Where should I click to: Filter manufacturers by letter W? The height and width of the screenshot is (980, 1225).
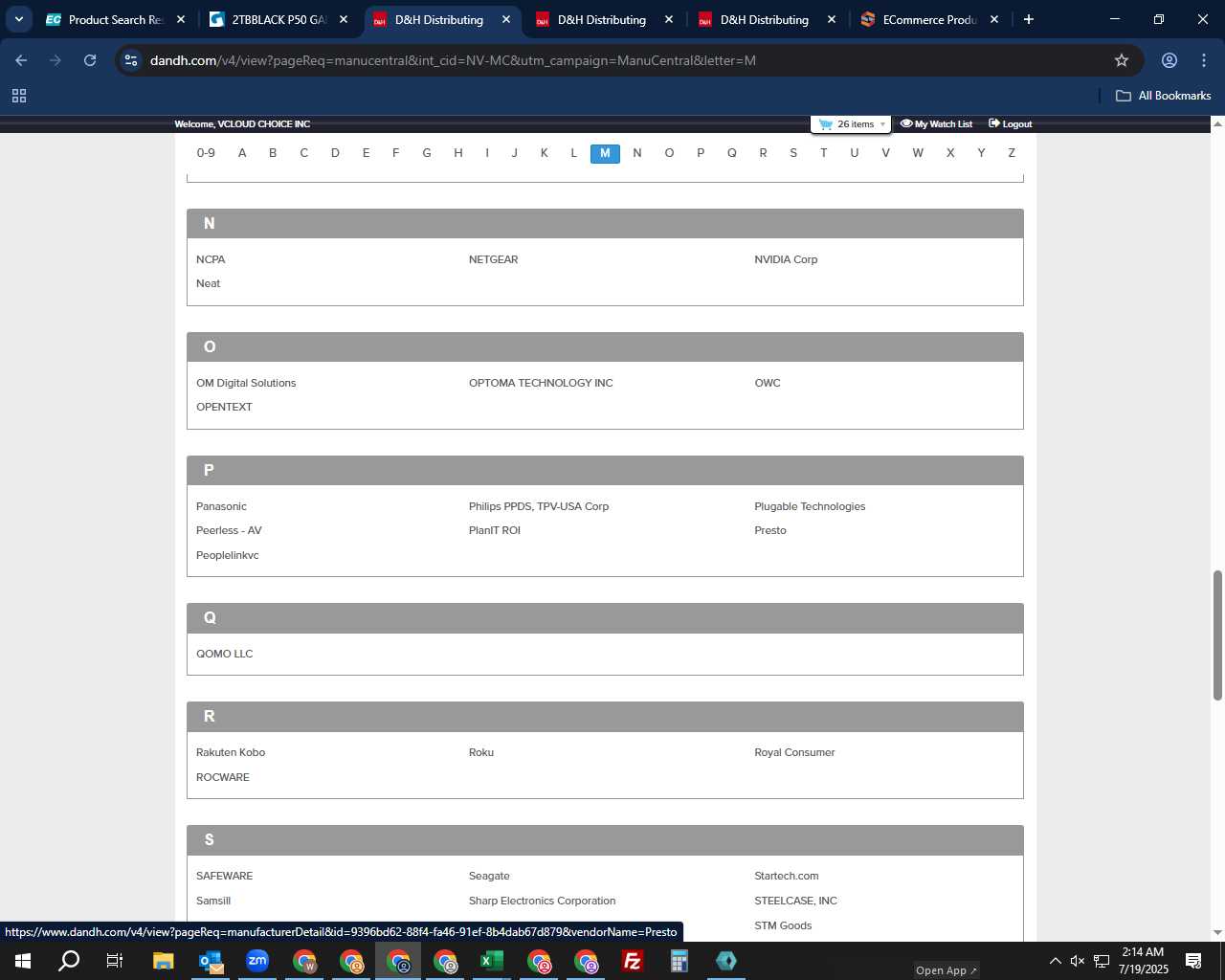pos(918,153)
